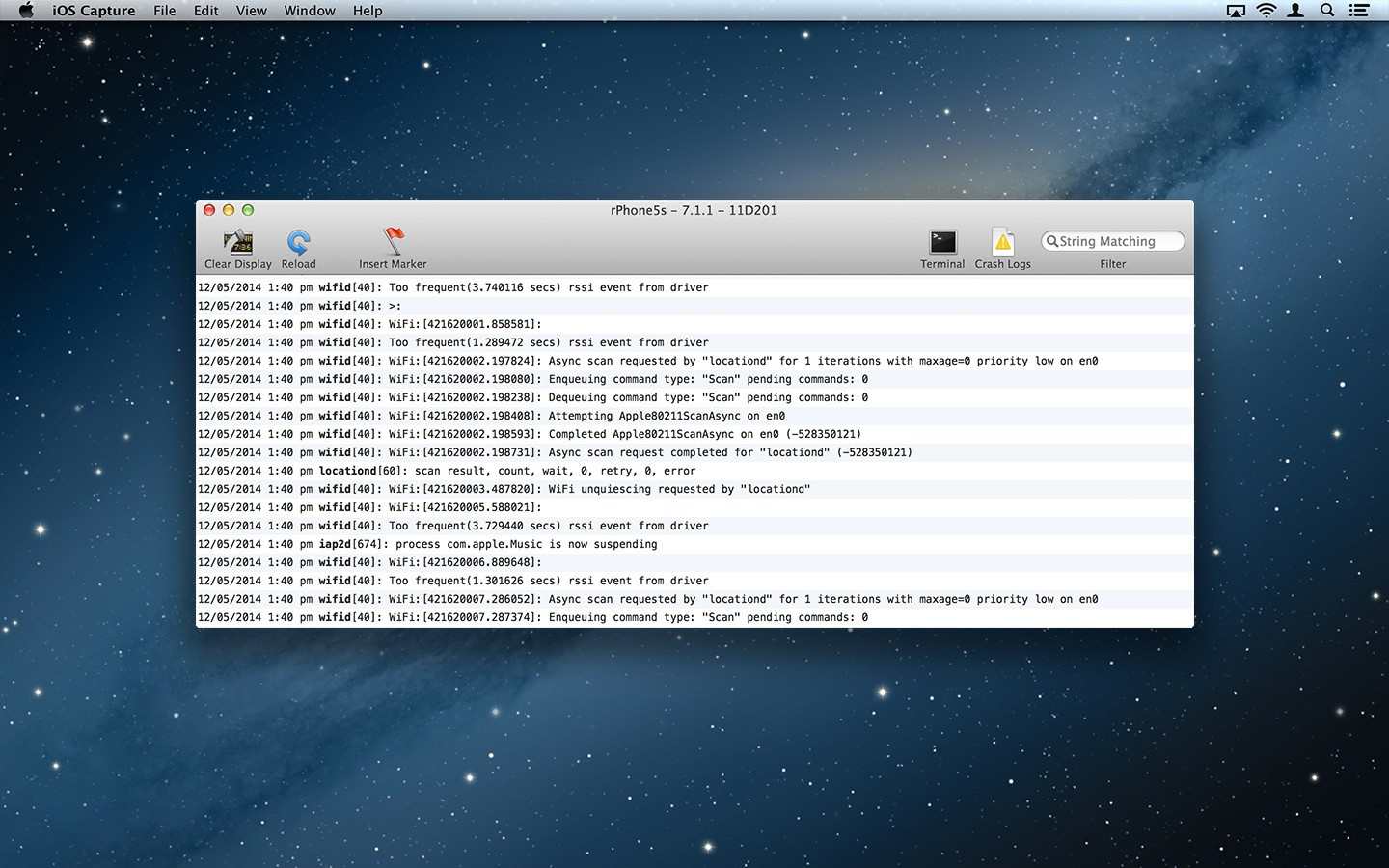Select the line 'WiFi unquiescing requested by "locationd"'
The image size is (1389, 868).
(694, 489)
